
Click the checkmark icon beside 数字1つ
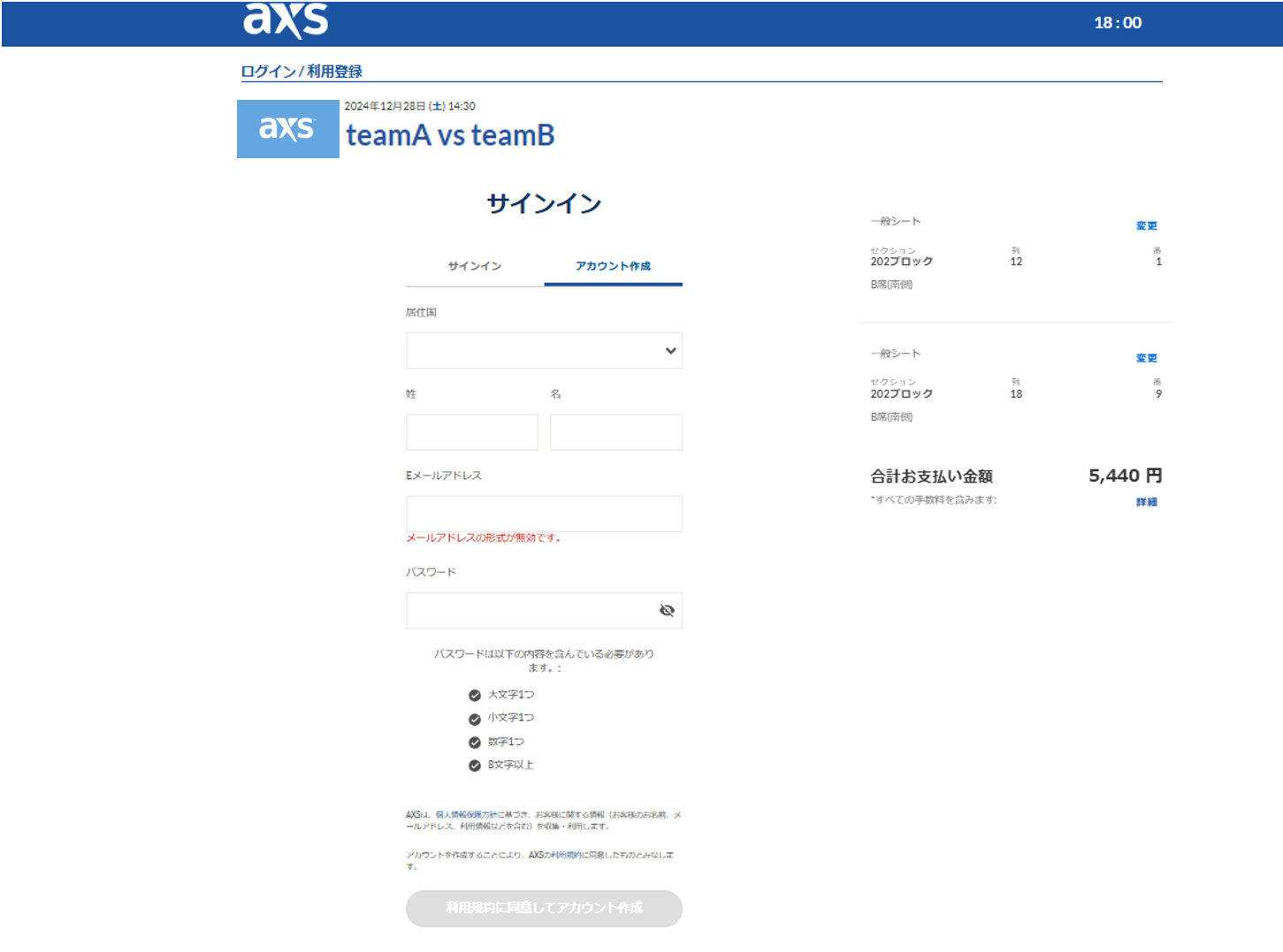475,743
